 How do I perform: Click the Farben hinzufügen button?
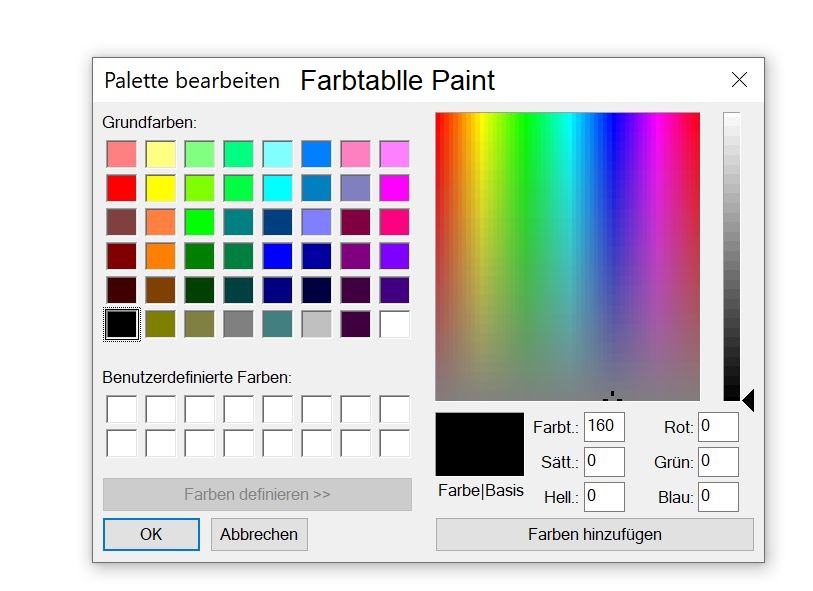click(x=594, y=534)
